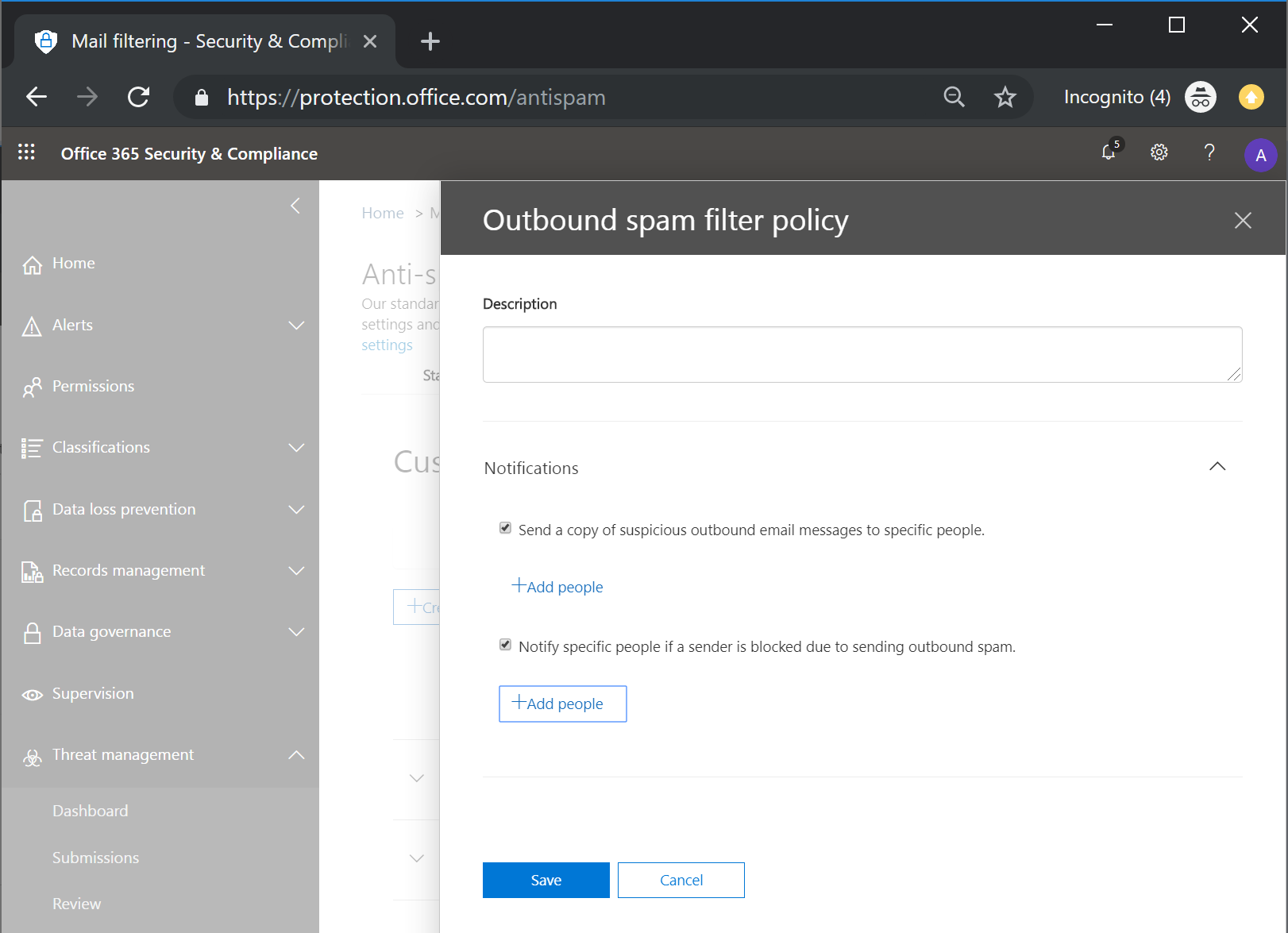1288x933 pixels.
Task: Open Dashboard under Threat management
Action: 91,811
